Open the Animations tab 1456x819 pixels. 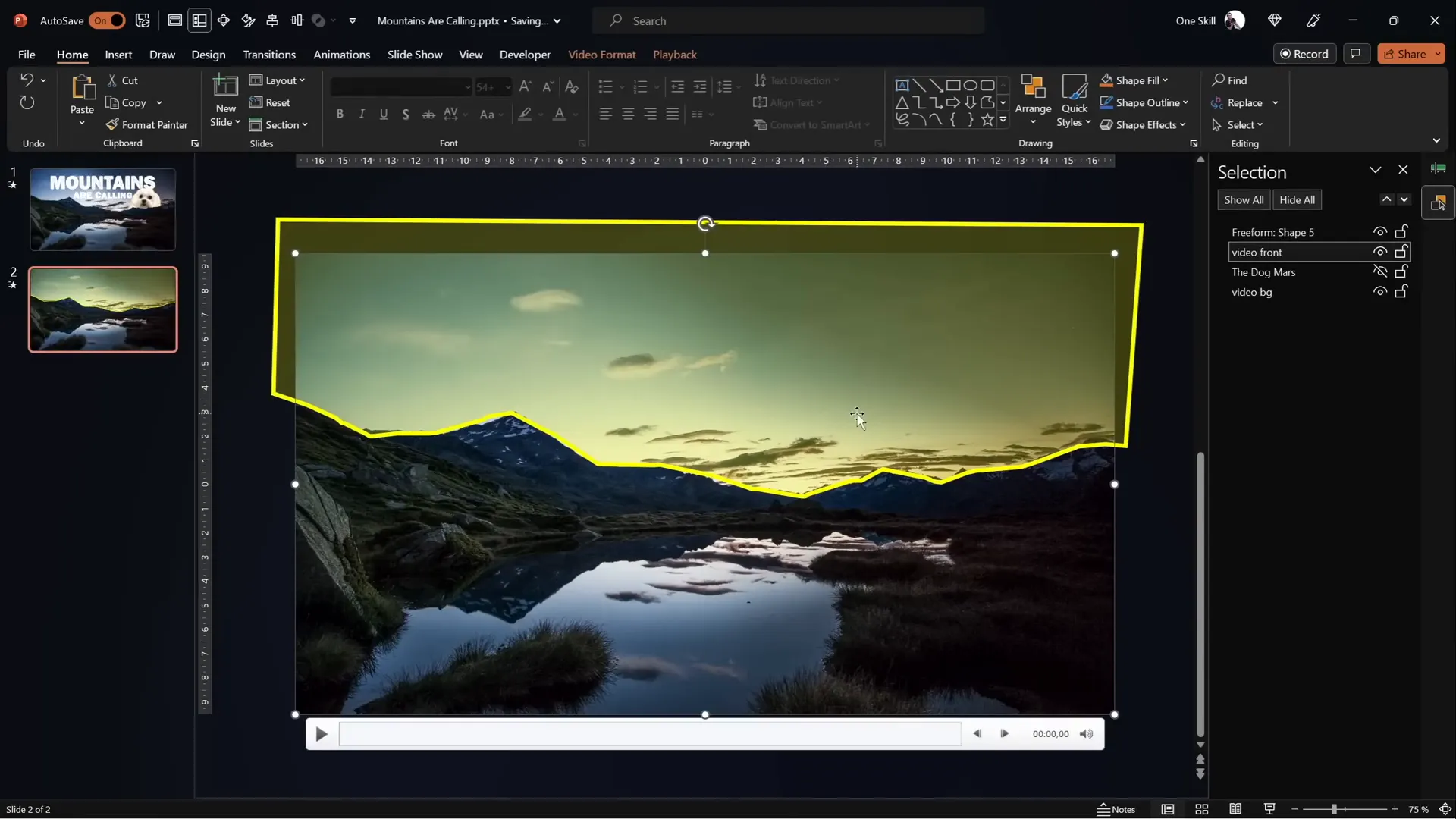[342, 55]
